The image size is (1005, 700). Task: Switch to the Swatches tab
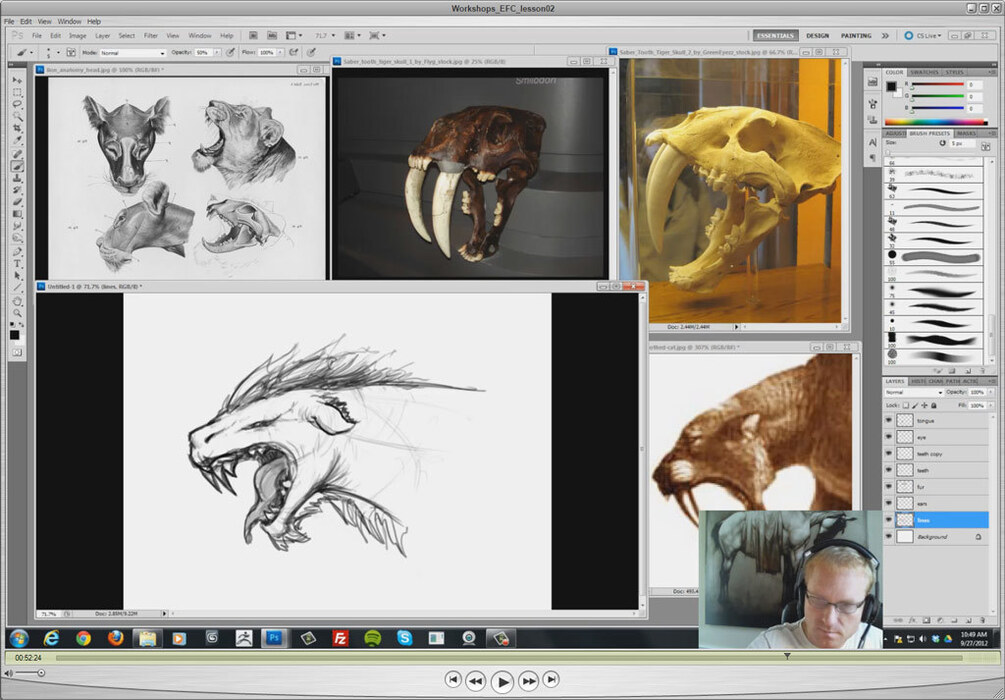(923, 72)
